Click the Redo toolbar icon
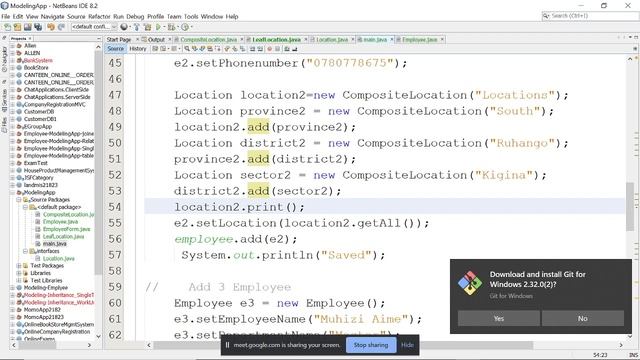 click(61, 27)
